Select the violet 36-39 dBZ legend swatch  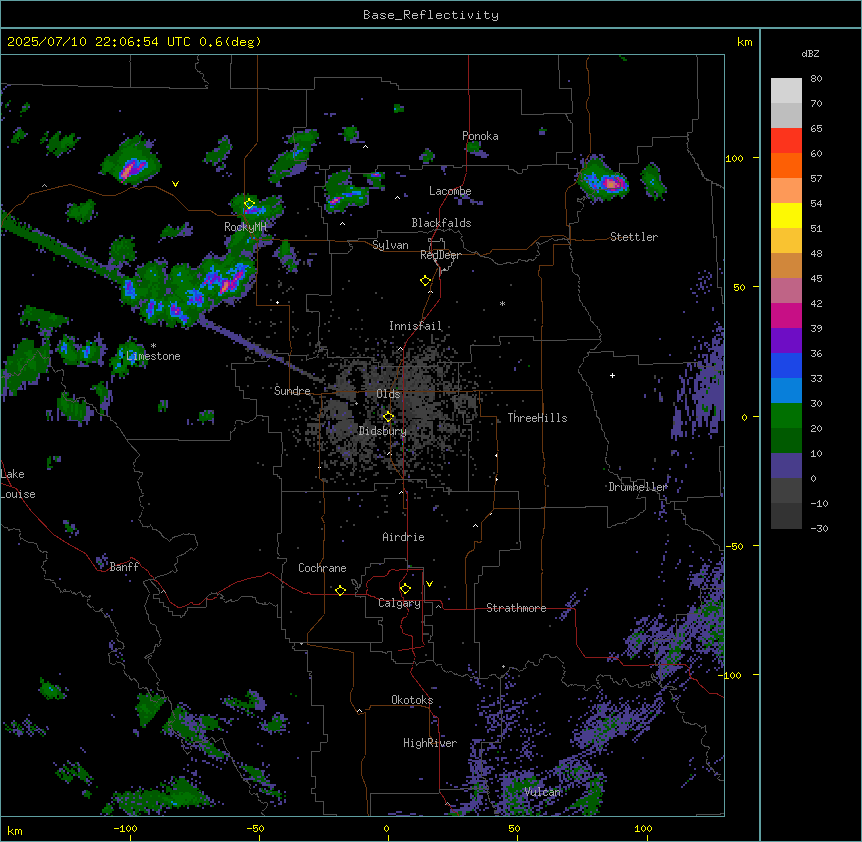(x=786, y=340)
